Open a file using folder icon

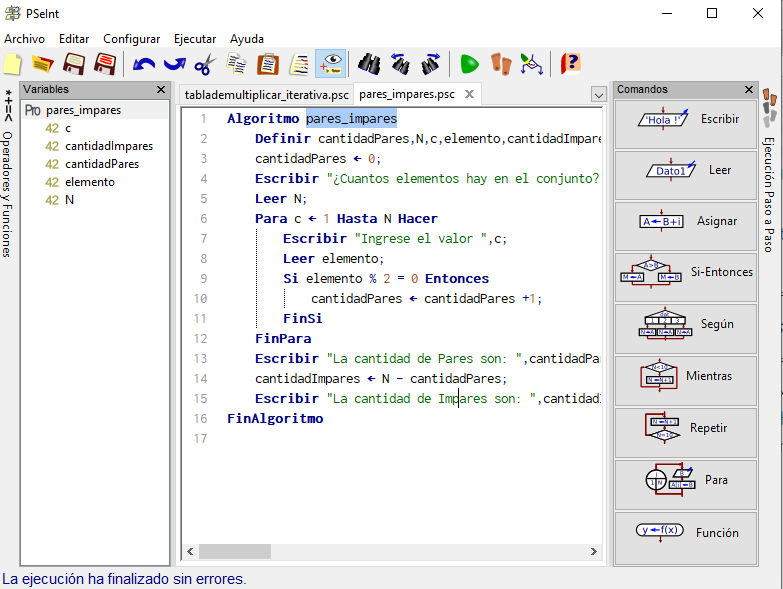pyautogui.click(x=43, y=64)
